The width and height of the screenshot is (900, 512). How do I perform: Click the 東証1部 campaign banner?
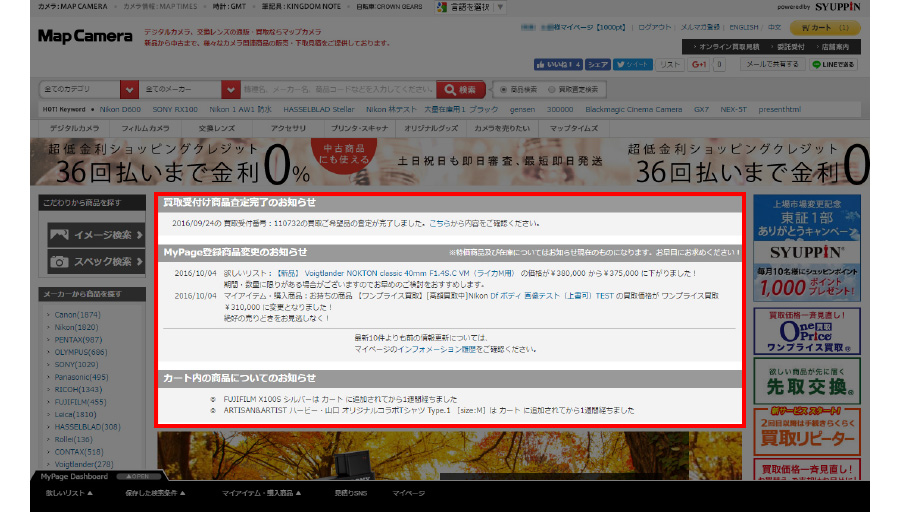click(x=806, y=248)
